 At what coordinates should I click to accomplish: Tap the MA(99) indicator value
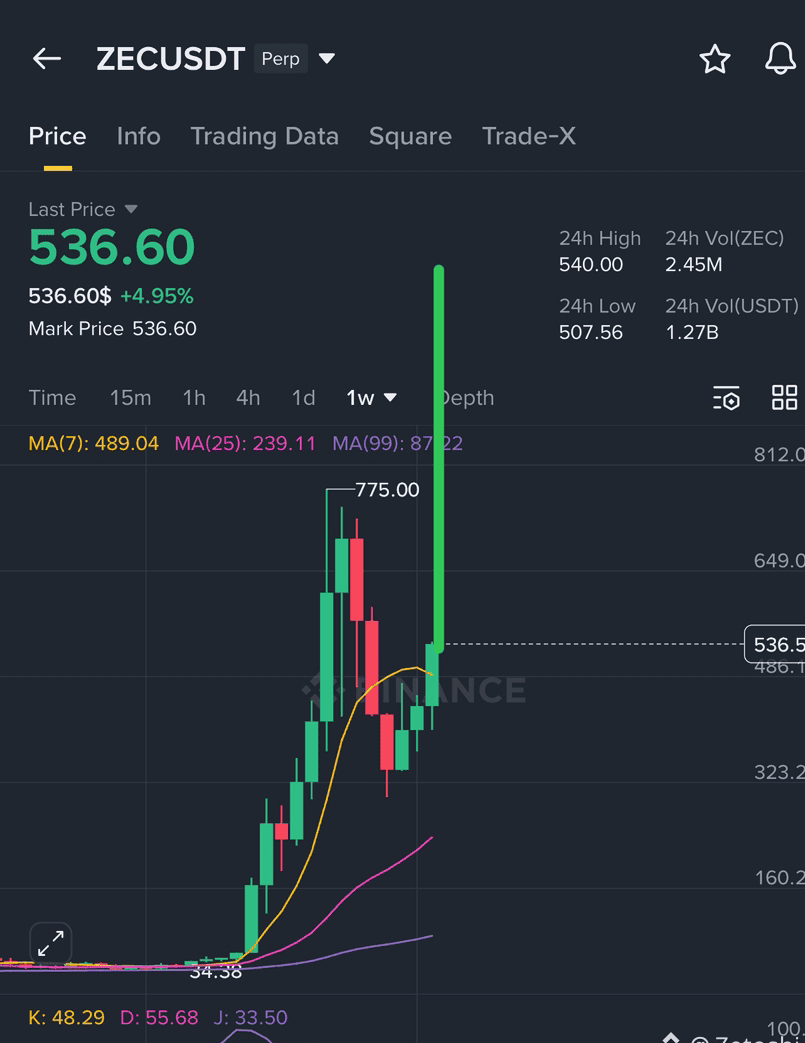(397, 443)
